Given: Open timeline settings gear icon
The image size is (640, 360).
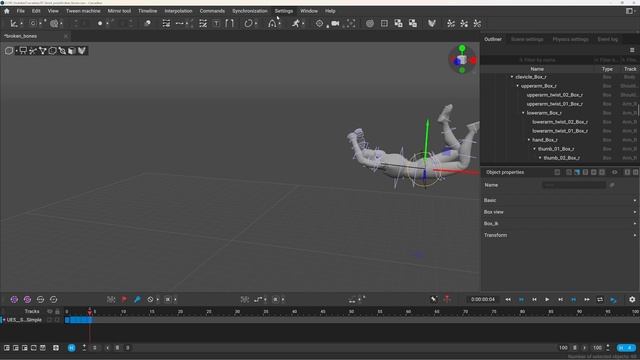Looking at the screenshot, I should [x=632, y=300].
